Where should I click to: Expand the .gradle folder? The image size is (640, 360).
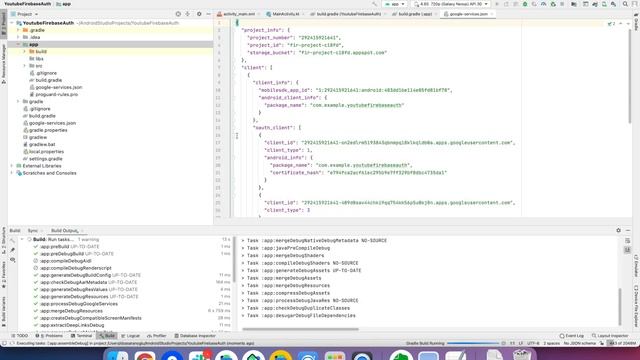pyautogui.click(x=18, y=30)
